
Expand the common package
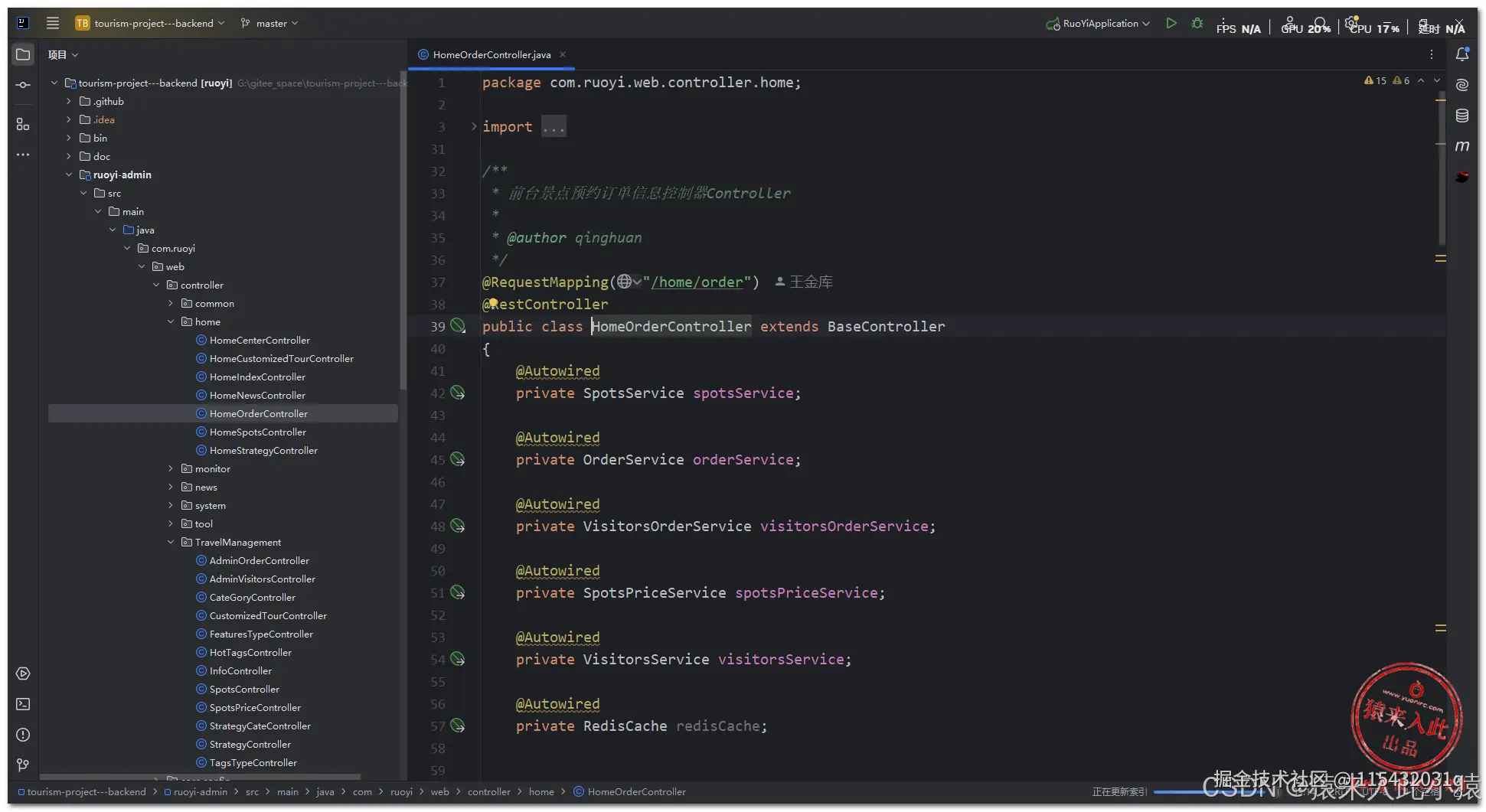pyautogui.click(x=171, y=303)
